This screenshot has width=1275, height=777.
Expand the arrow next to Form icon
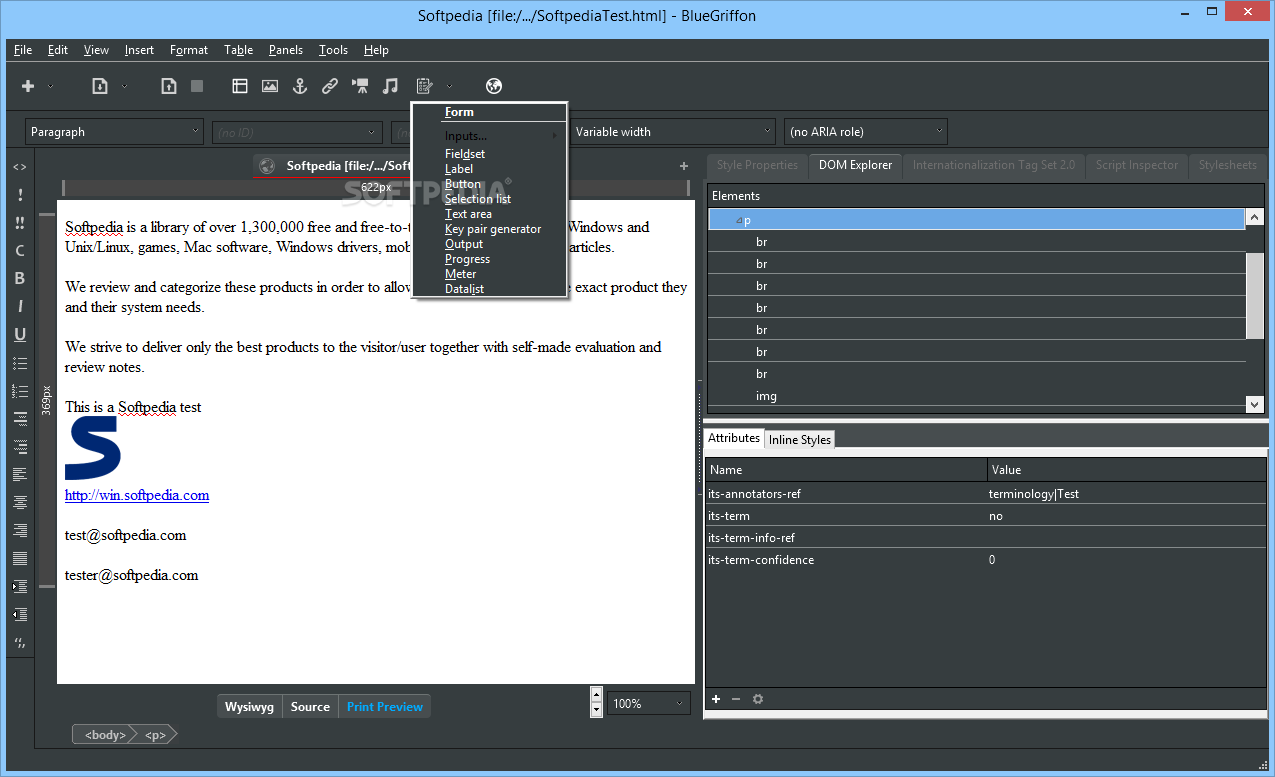(x=449, y=86)
